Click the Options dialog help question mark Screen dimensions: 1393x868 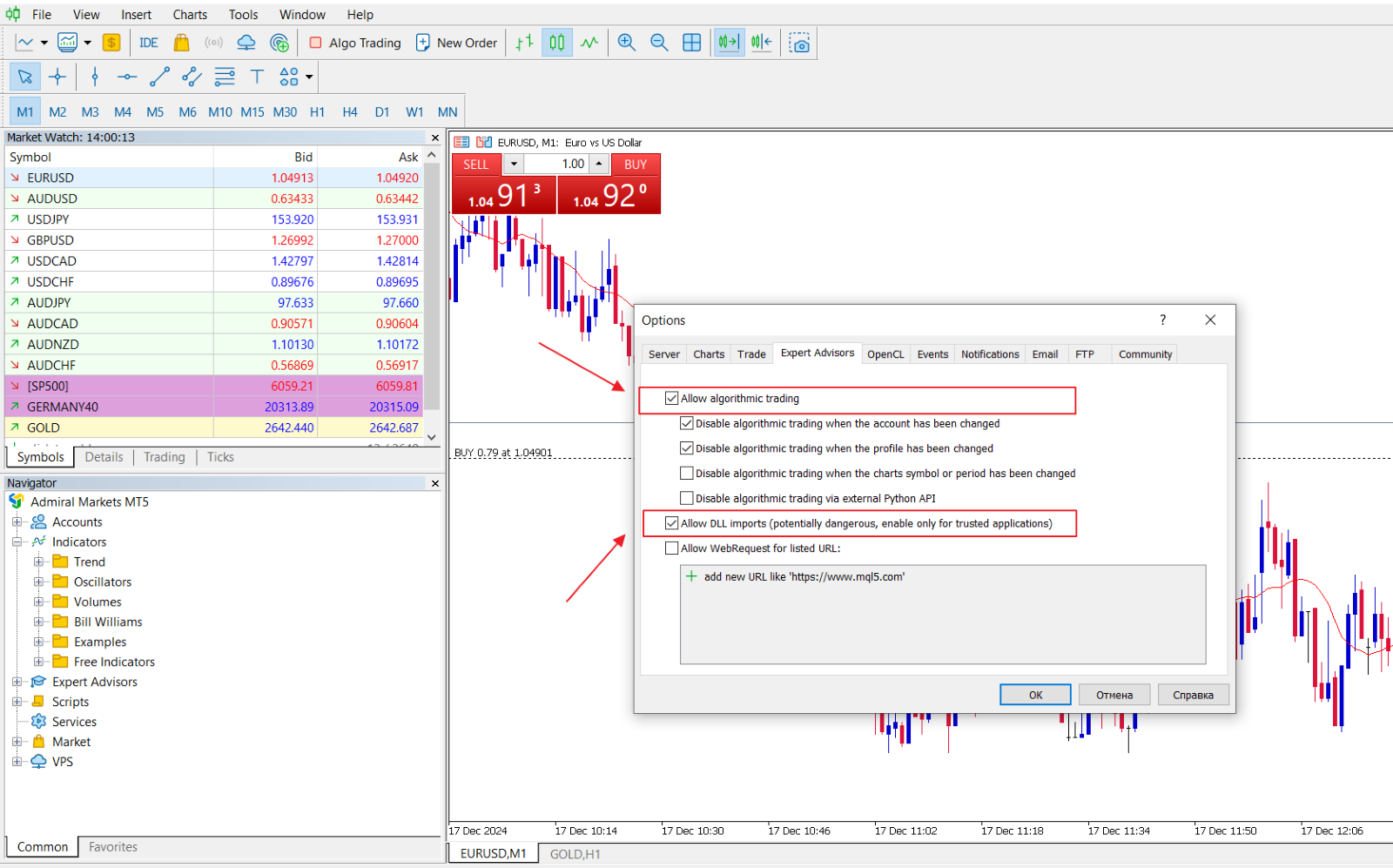click(x=1163, y=320)
